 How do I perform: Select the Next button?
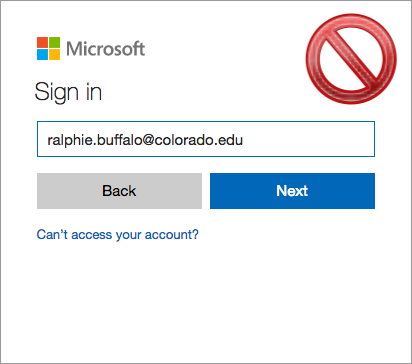pyautogui.click(x=292, y=191)
